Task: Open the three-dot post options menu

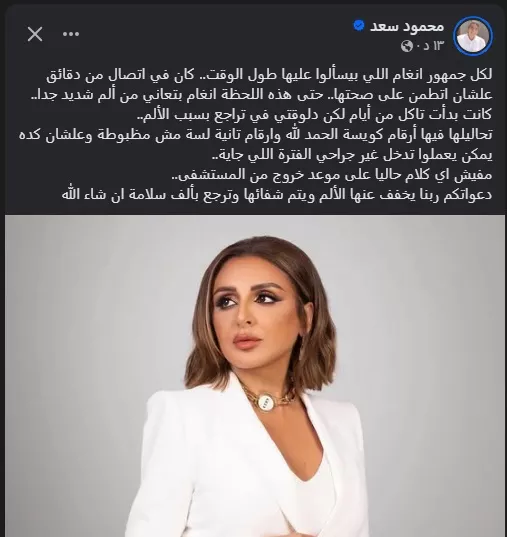Action: pyautogui.click(x=71, y=34)
